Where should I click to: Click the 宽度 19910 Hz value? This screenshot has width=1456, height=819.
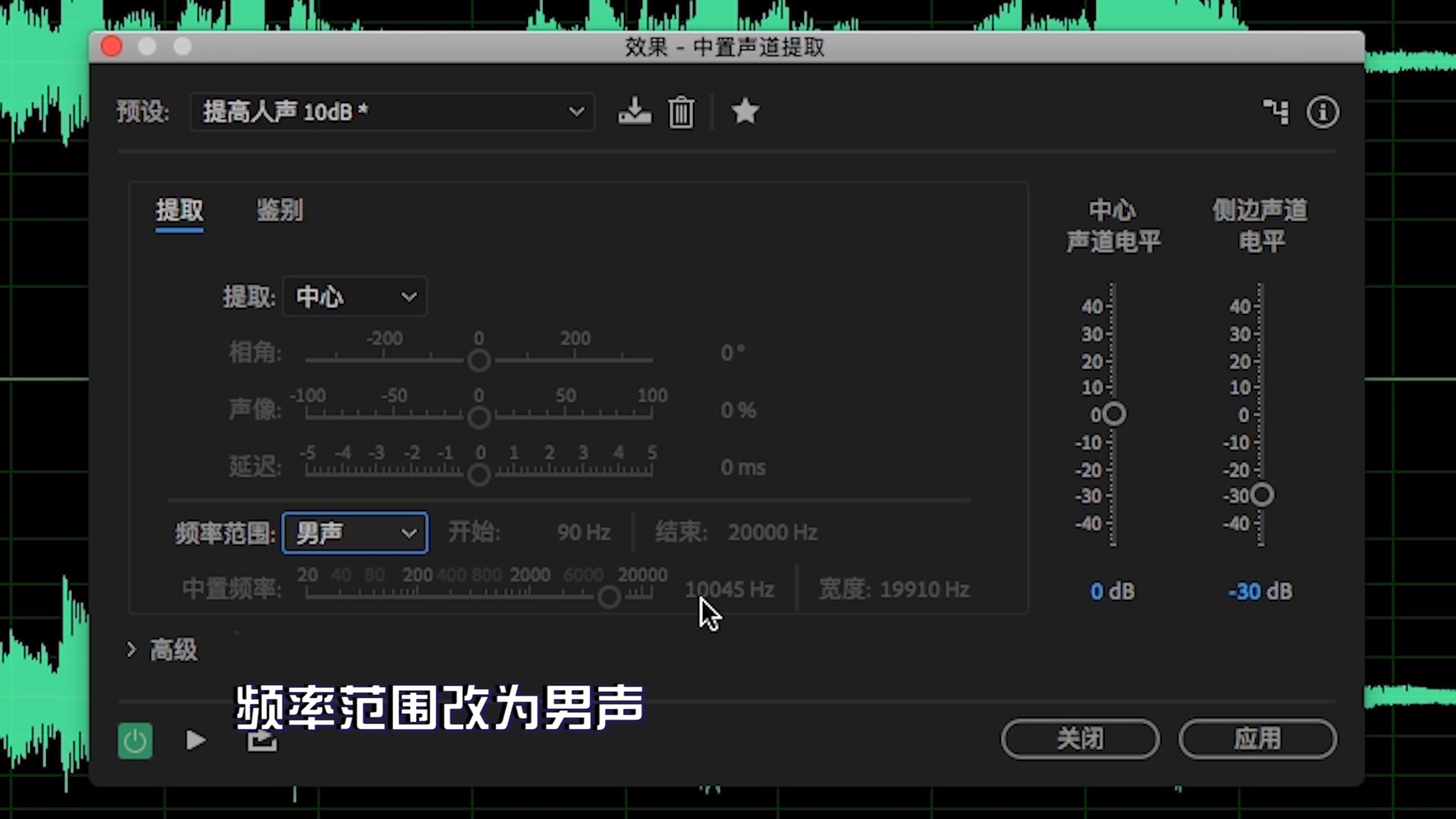pyautogui.click(x=924, y=589)
